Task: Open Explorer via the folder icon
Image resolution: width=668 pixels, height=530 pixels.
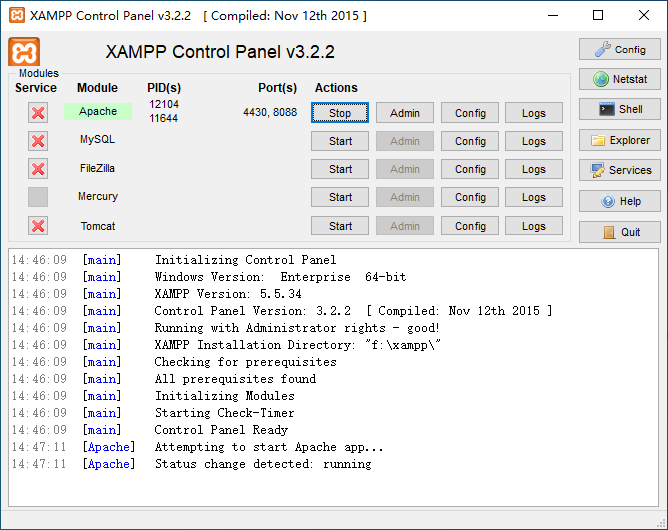Action: pyautogui.click(x=619, y=140)
